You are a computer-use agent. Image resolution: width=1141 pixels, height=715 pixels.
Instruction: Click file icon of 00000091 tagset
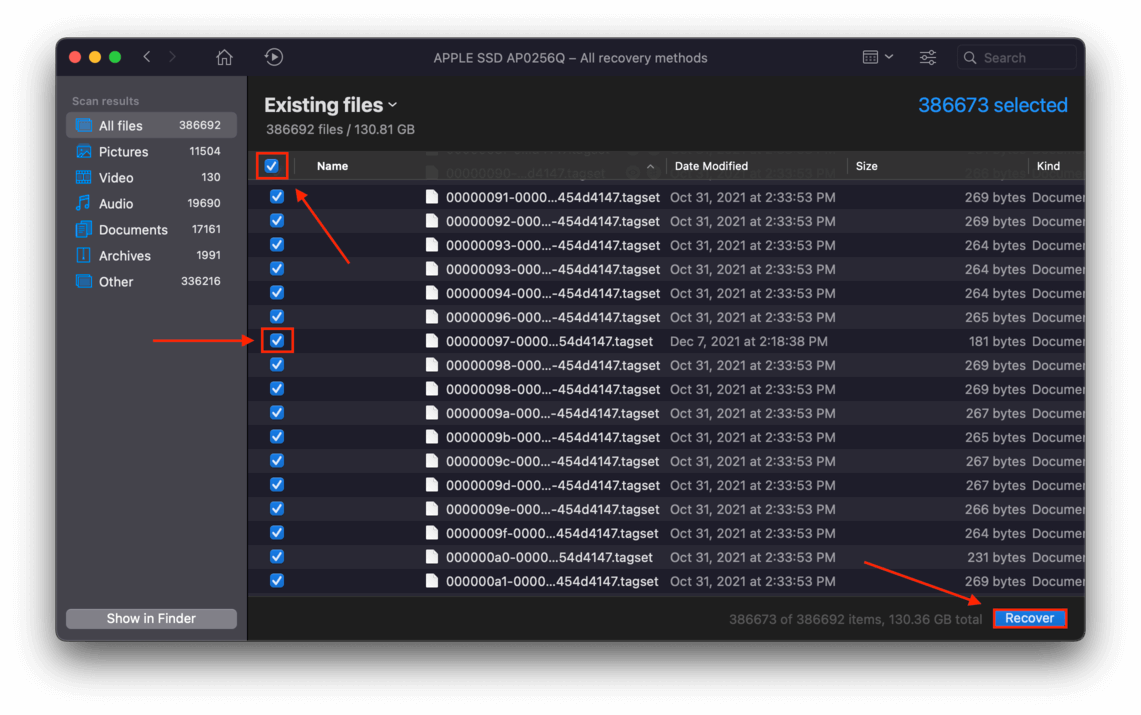tap(432, 196)
